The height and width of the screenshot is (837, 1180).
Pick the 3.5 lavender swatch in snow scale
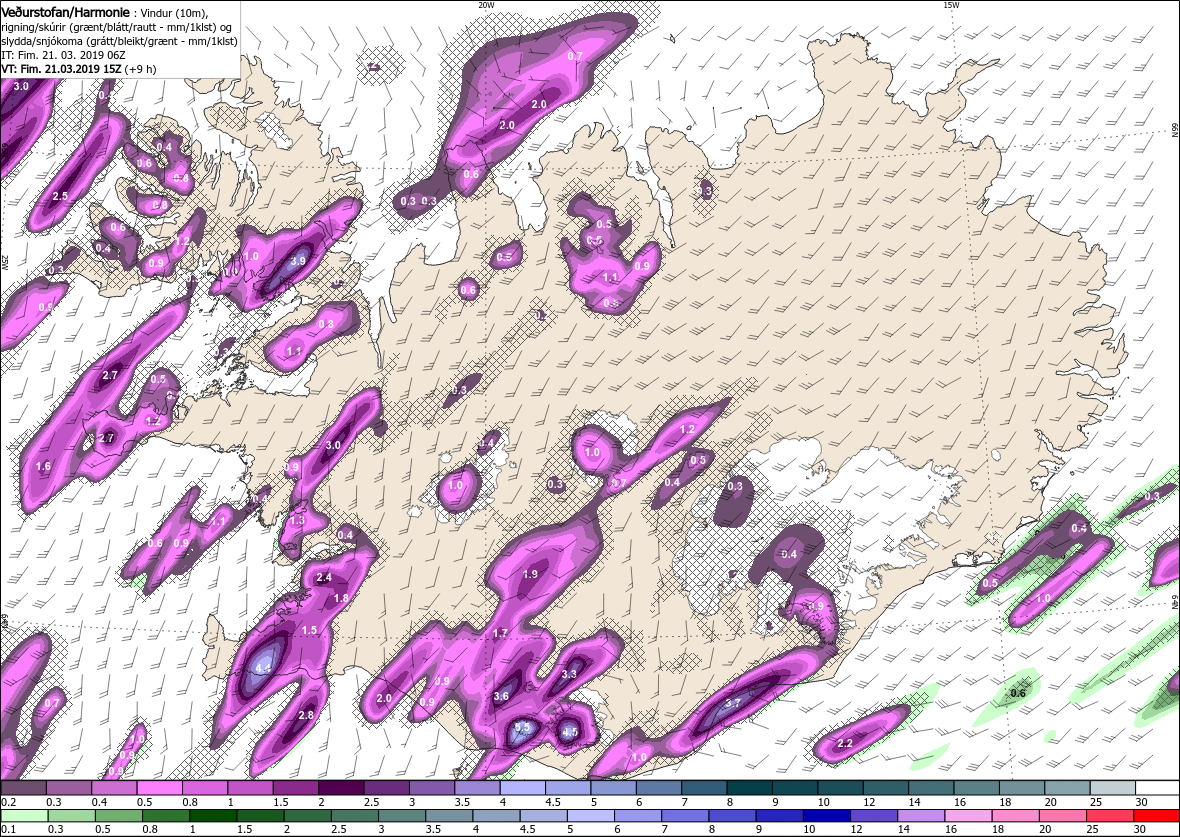(477, 787)
